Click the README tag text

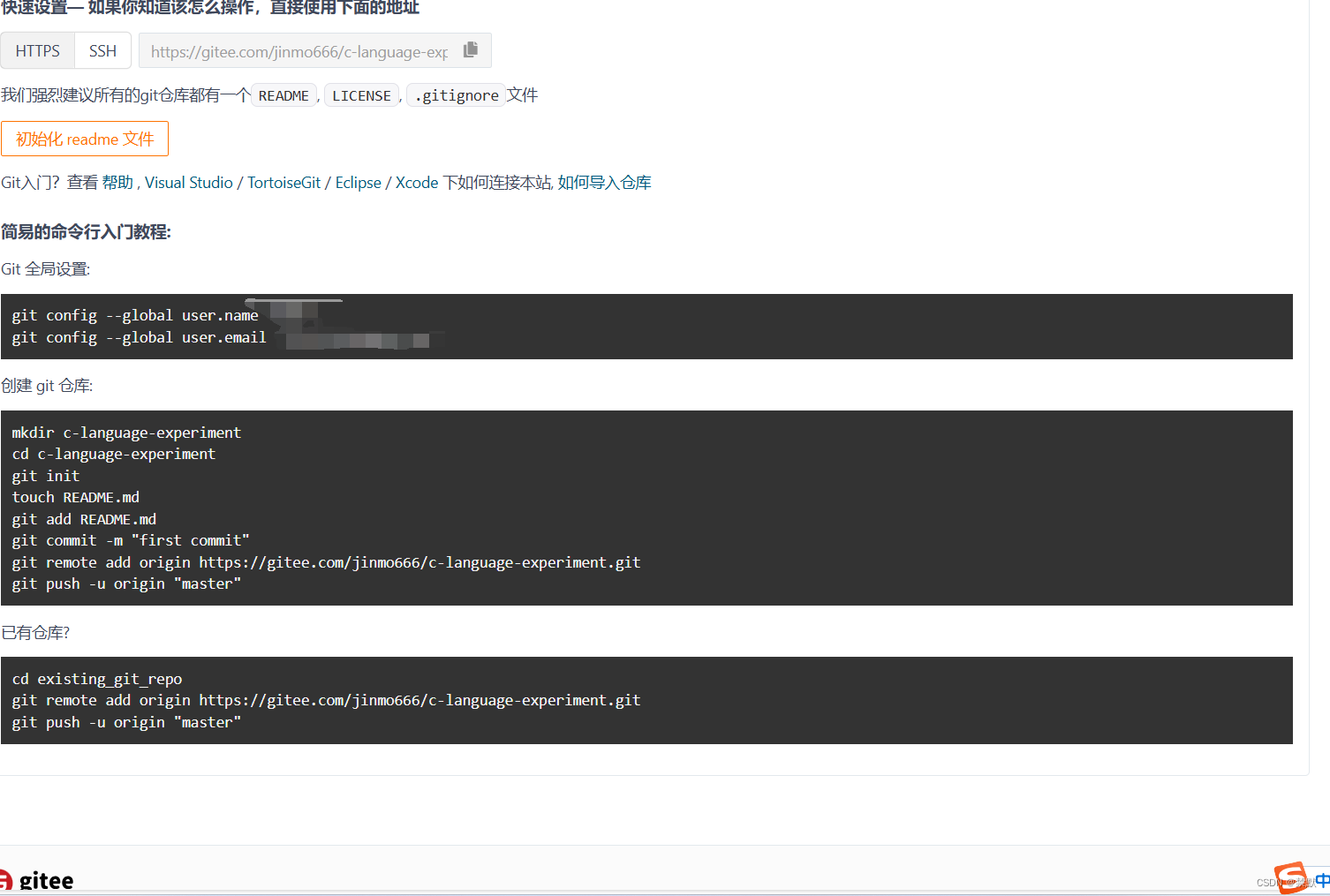(x=283, y=95)
